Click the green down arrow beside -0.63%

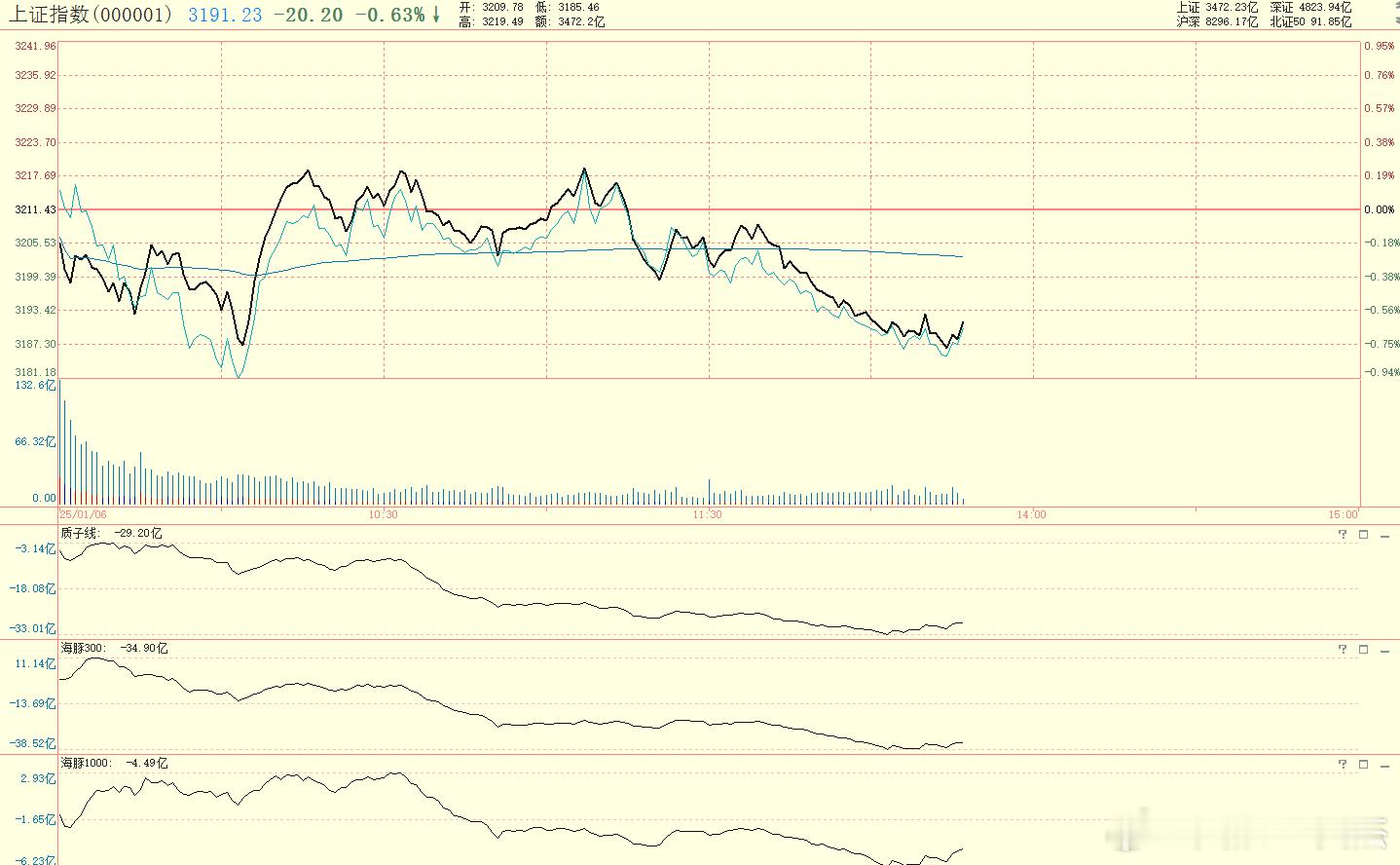[436, 14]
